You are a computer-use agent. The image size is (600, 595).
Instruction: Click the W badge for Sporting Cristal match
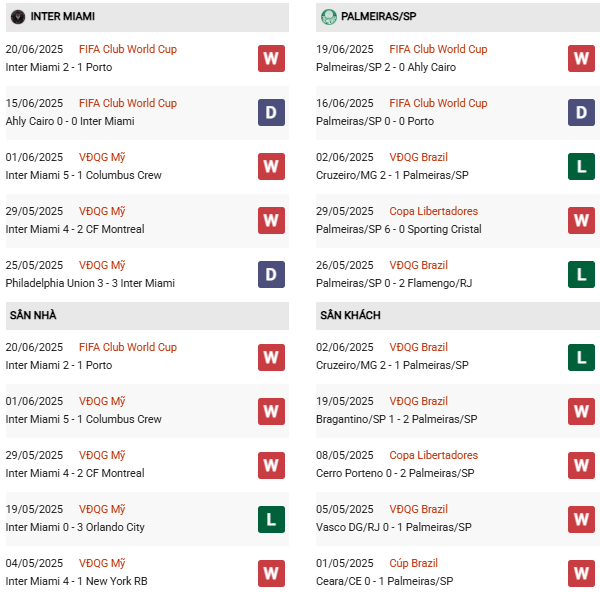click(x=581, y=221)
